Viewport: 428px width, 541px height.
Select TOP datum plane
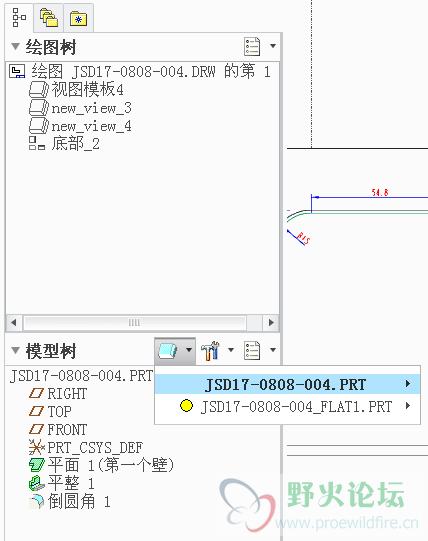[59, 412]
